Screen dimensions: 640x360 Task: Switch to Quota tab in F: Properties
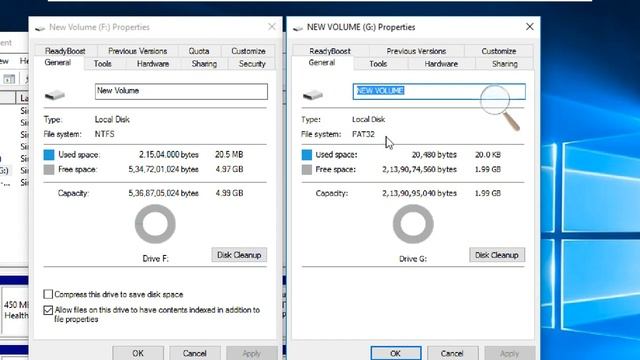click(199, 51)
